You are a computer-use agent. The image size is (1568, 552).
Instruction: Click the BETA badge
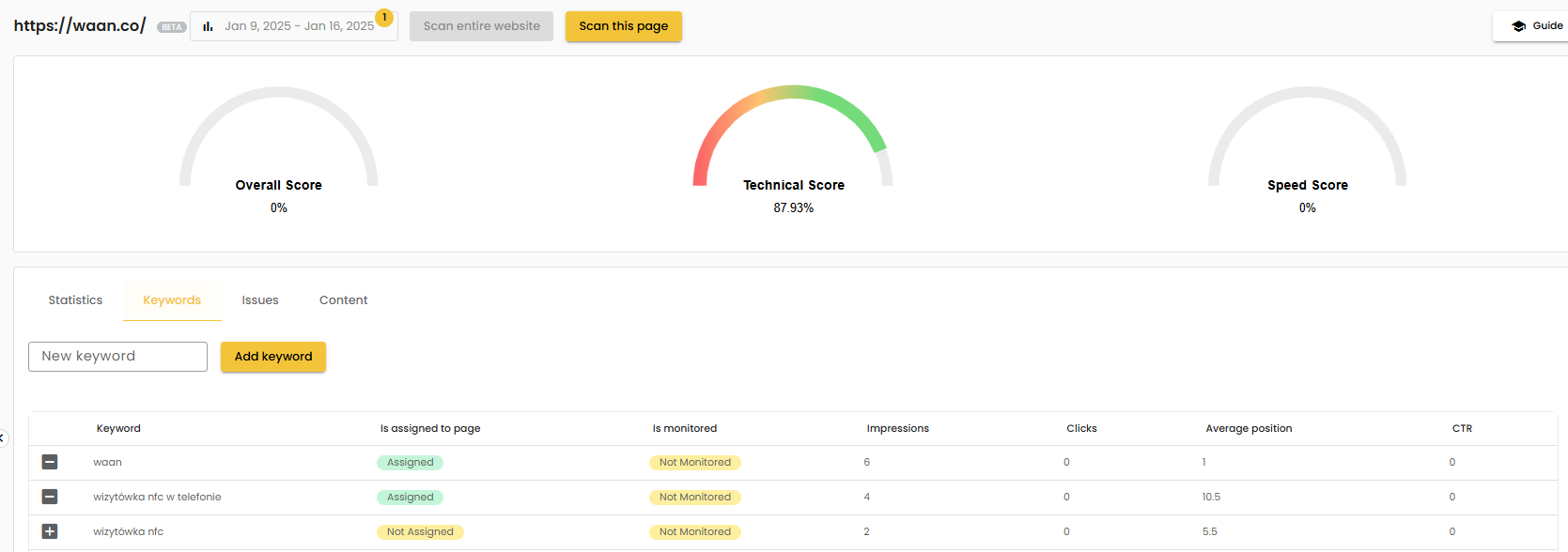(172, 27)
